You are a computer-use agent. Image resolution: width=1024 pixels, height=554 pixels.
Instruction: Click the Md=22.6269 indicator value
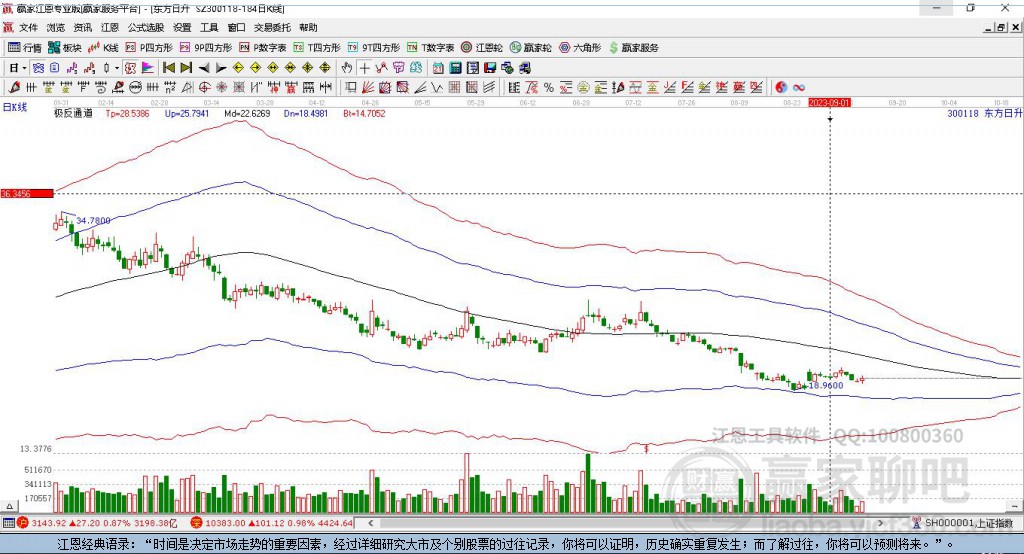247,113
